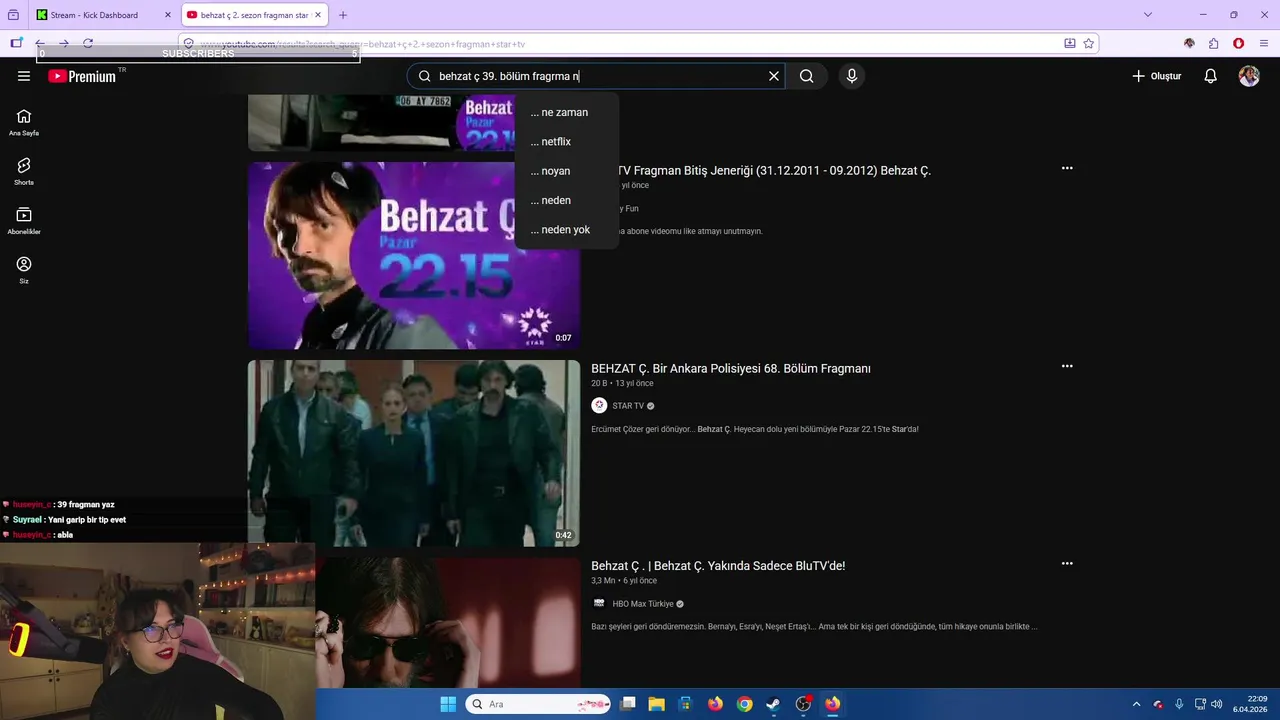Click the STAR TV channel avatar
This screenshot has width=1280, height=720.
coord(599,405)
